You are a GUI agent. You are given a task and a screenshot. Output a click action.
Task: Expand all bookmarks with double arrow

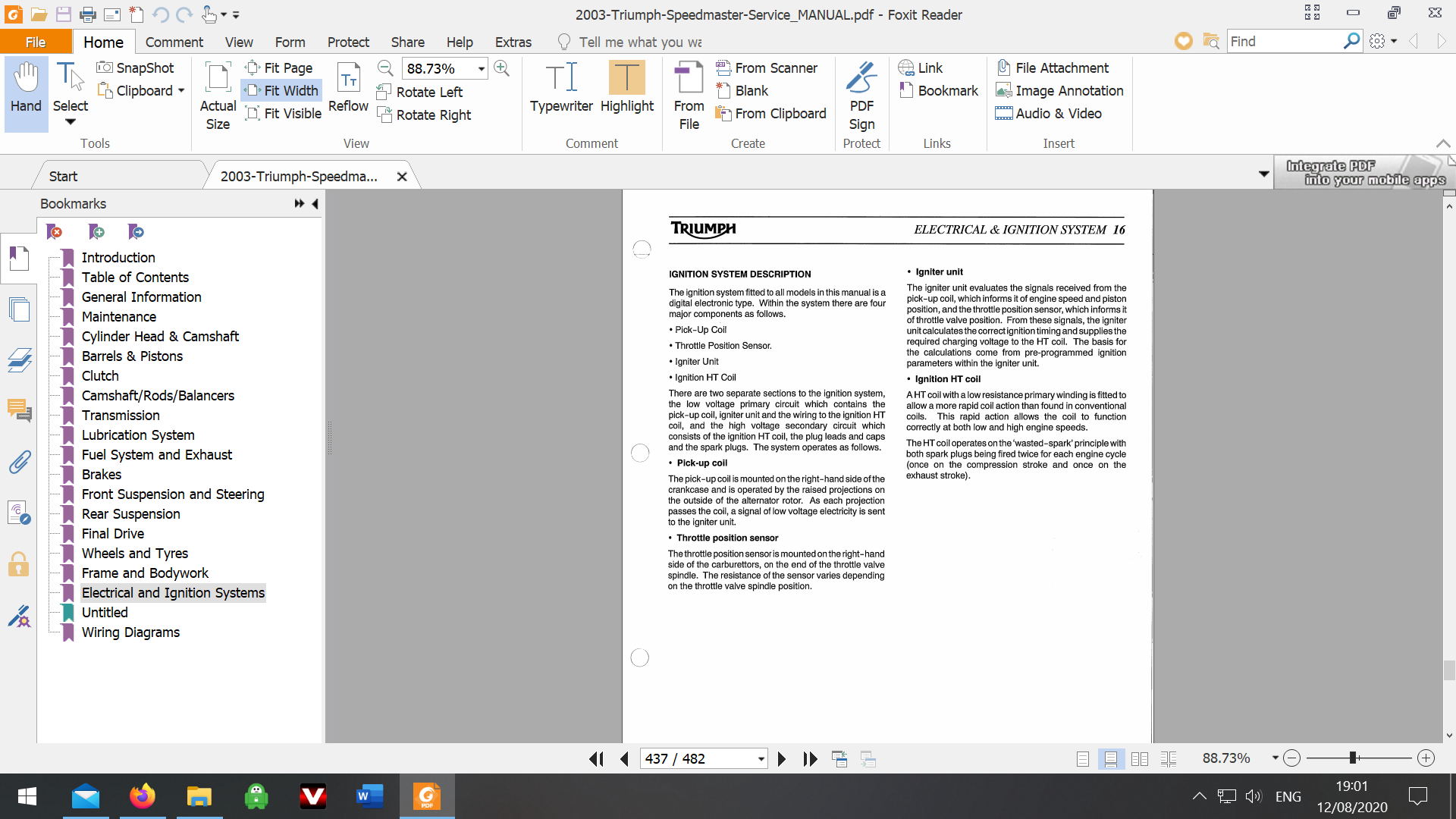(x=299, y=203)
